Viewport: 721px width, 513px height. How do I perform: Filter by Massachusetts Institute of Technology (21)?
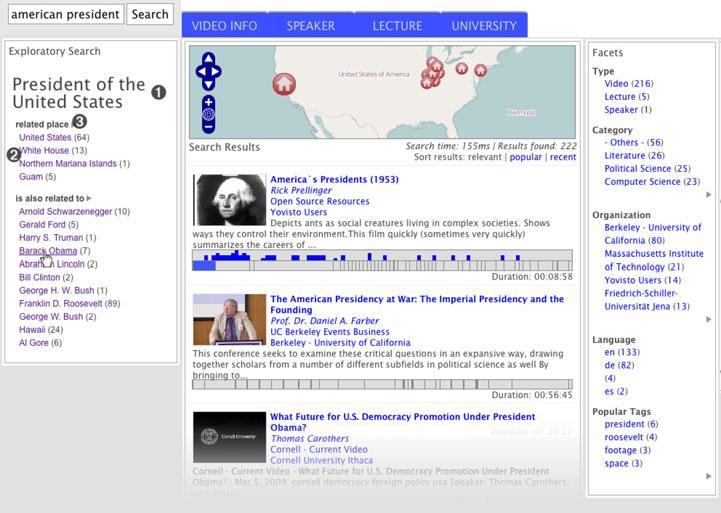point(654,260)
